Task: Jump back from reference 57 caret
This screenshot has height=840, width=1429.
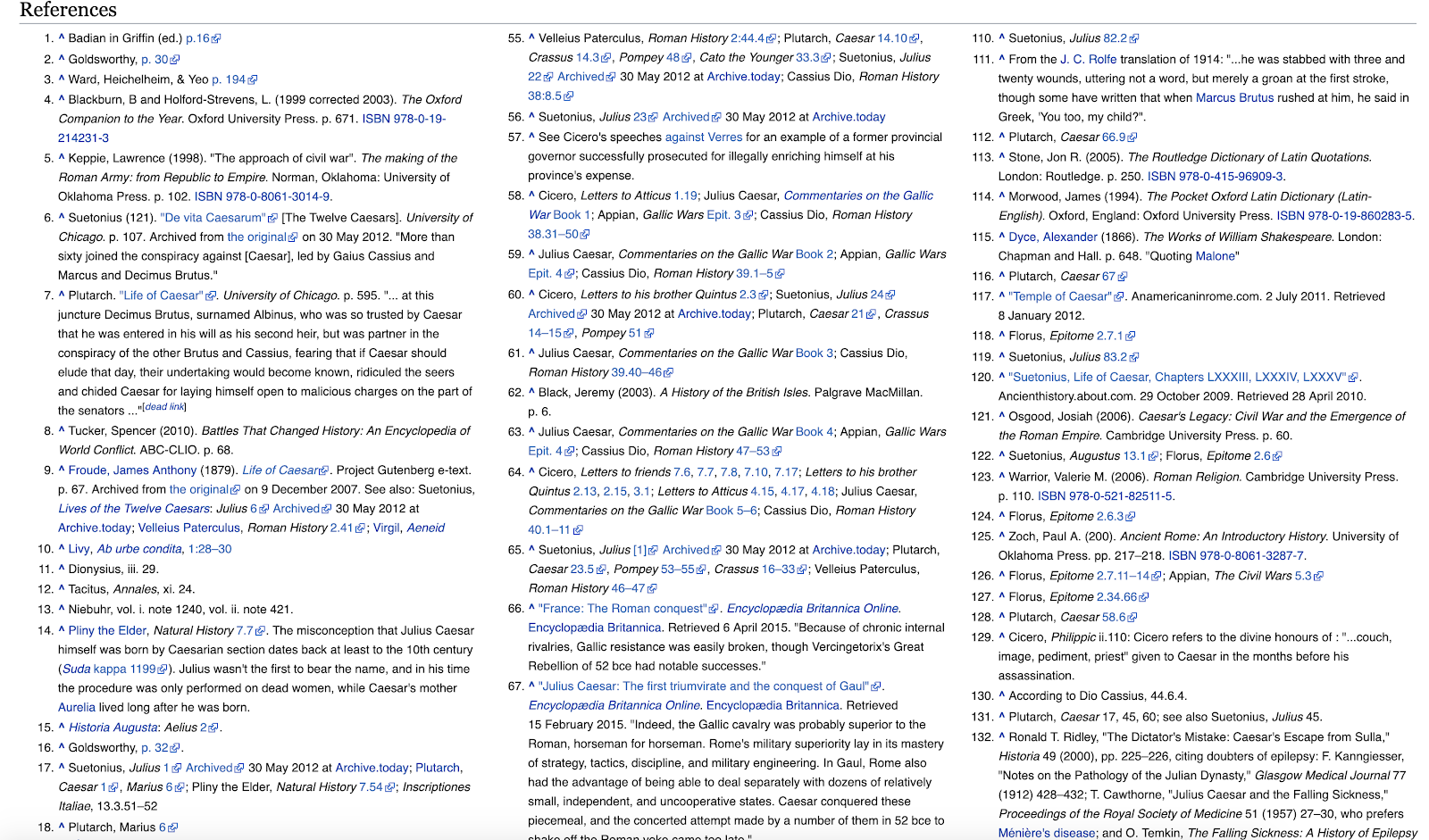Action: (531, 137)
